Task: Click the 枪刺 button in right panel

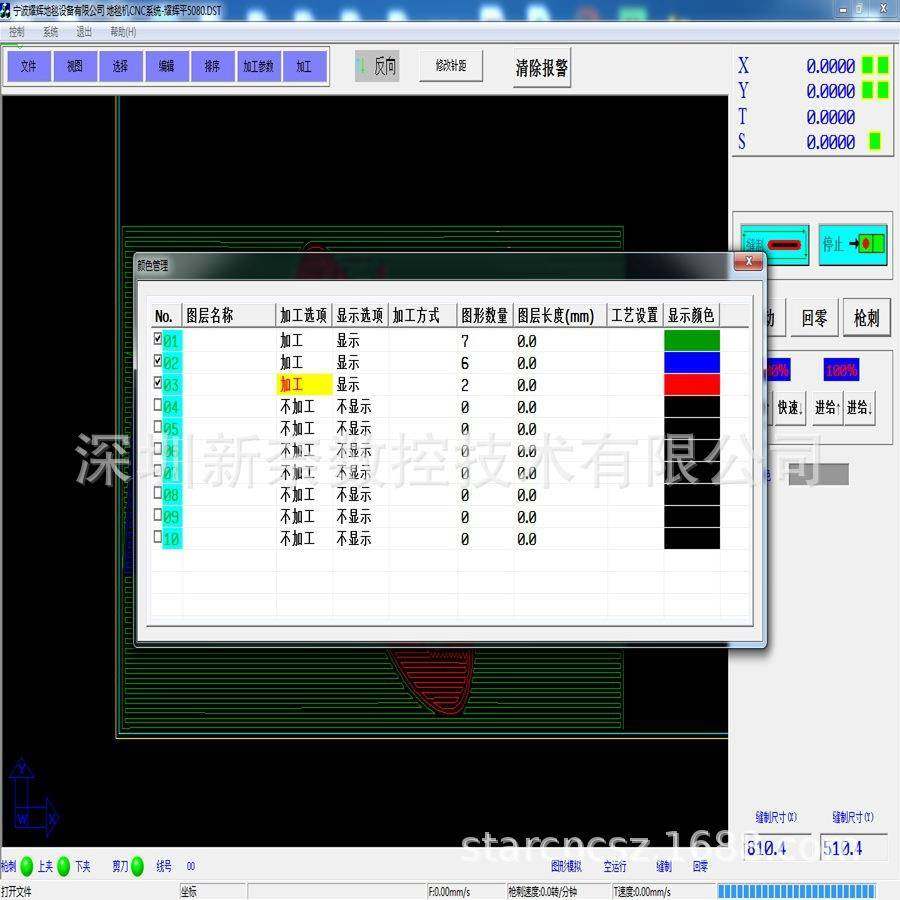Action: point(866,317)
